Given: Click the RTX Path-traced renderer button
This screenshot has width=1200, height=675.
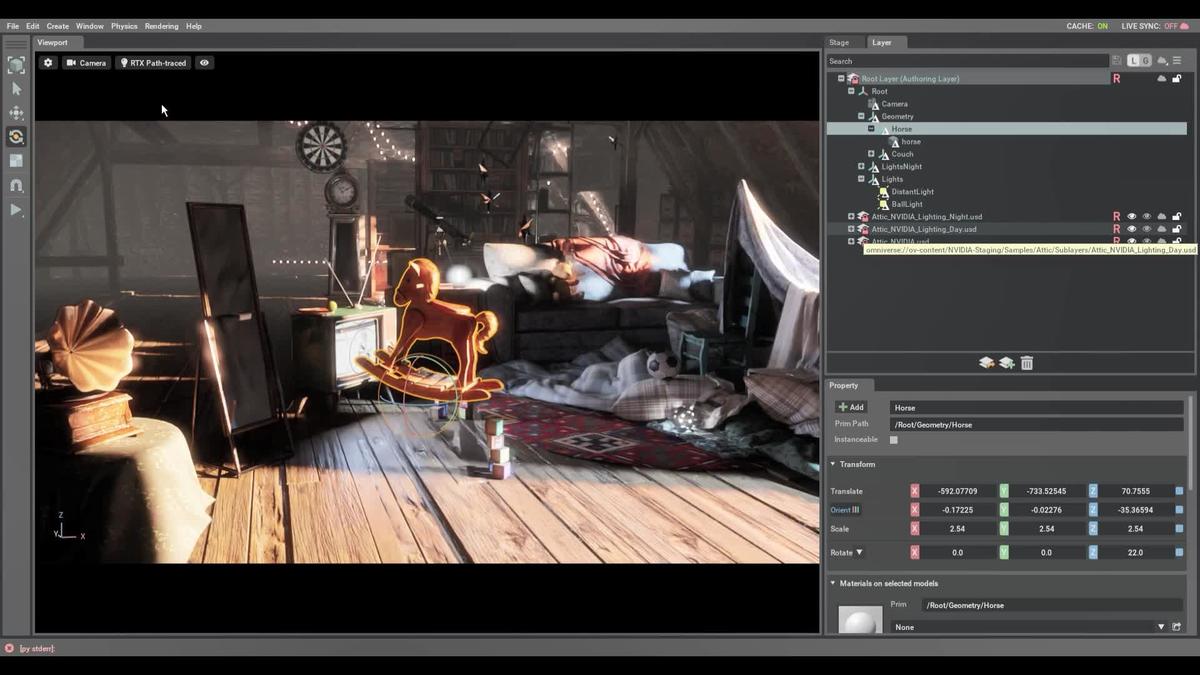Looking at the screenshot, I should [153, 63].
